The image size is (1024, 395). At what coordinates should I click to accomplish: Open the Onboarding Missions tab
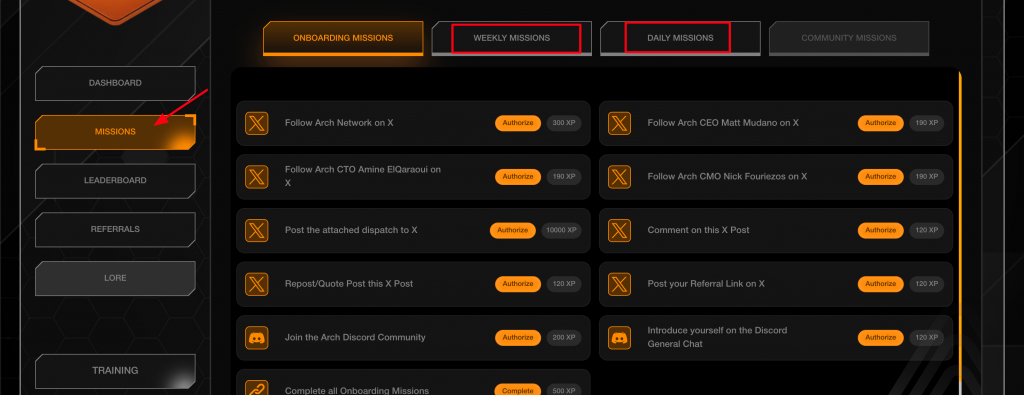(343, 38)
